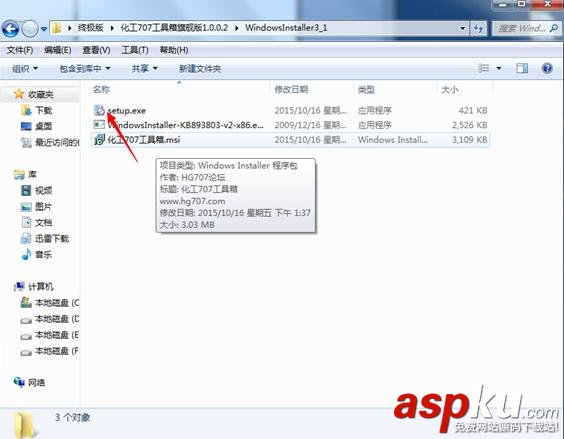This screenshot has height=439, width=564.
Task: Open 最近访问的位置 in favorites
Action: (57, 142)
